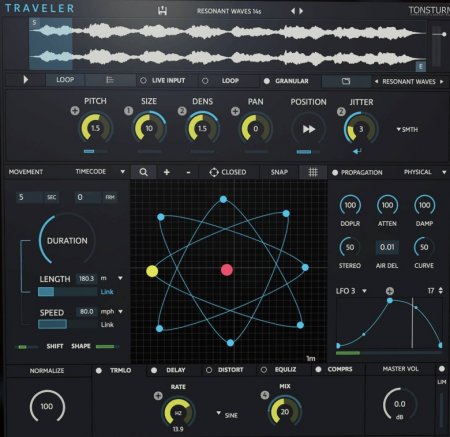Click the save preset floppy icon

pos(162,11)
